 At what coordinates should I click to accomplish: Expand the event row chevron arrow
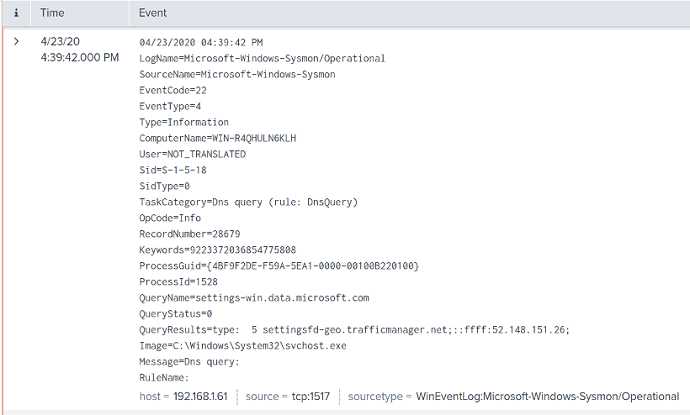click(x=15, y=41)
